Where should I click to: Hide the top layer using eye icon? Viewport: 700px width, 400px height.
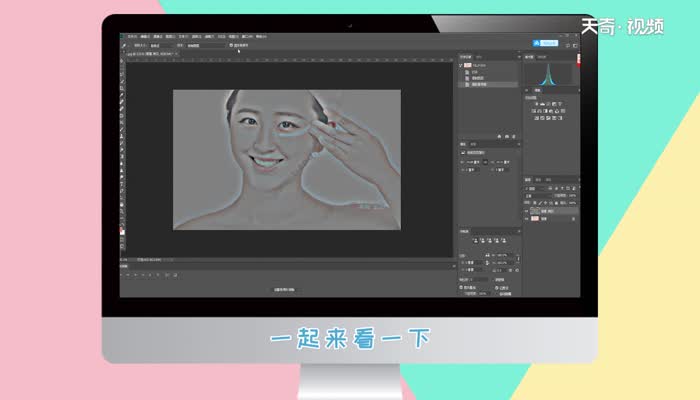pos(527,211)
